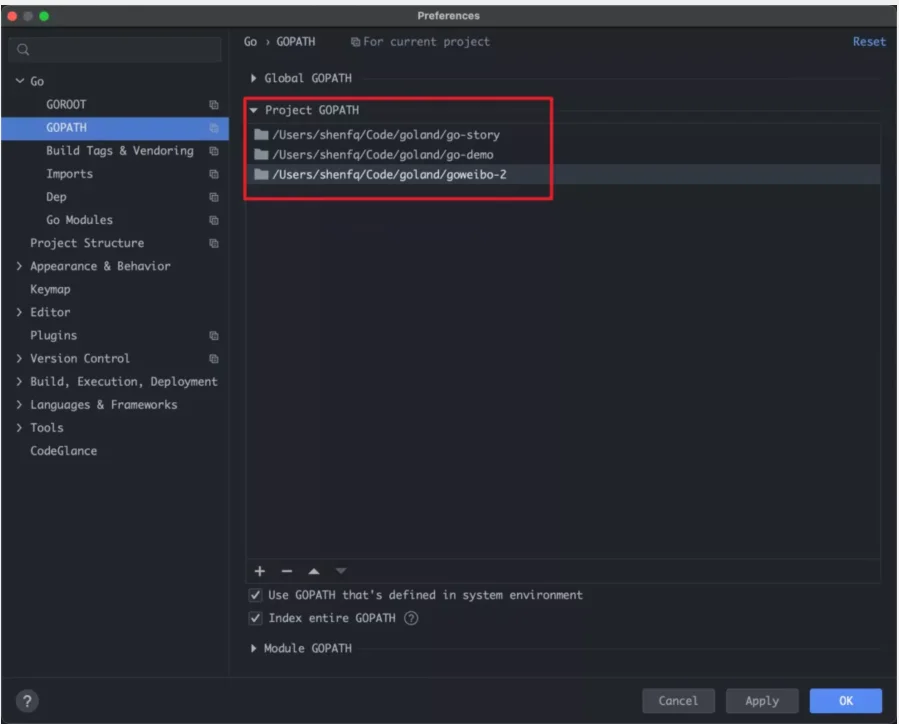Click the Reset link
This screenshot has height=724, width=899.
click(x=869, y=42)
